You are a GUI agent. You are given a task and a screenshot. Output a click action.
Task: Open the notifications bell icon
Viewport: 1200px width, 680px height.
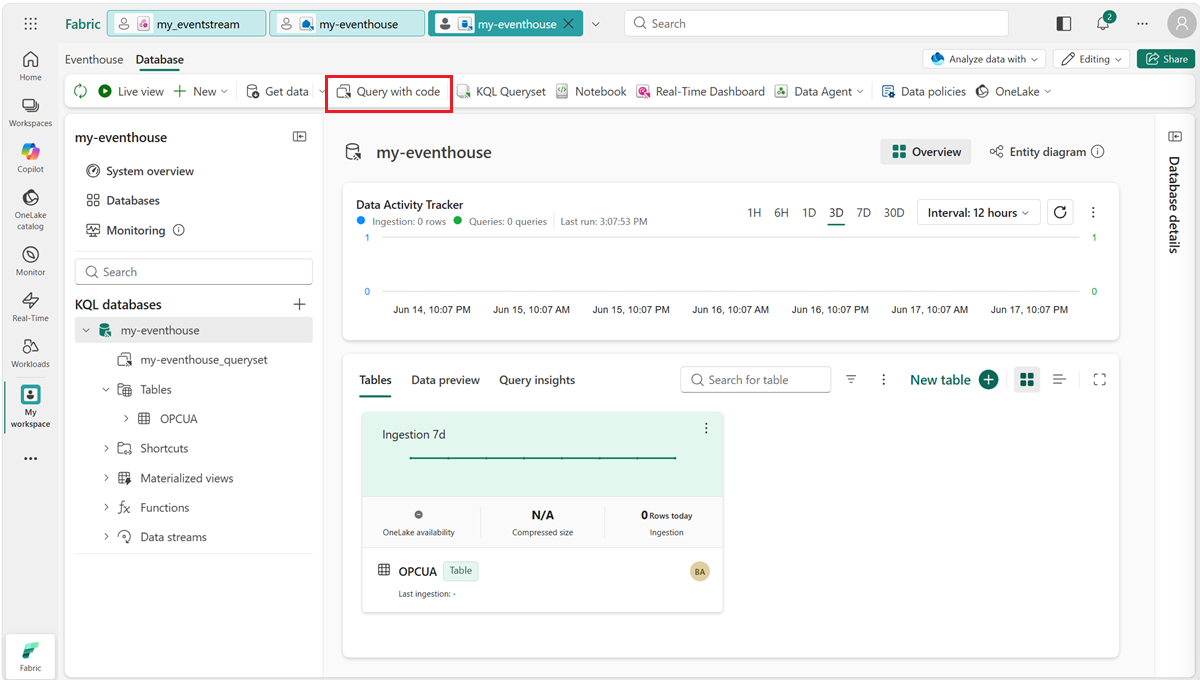(1104, 24)
